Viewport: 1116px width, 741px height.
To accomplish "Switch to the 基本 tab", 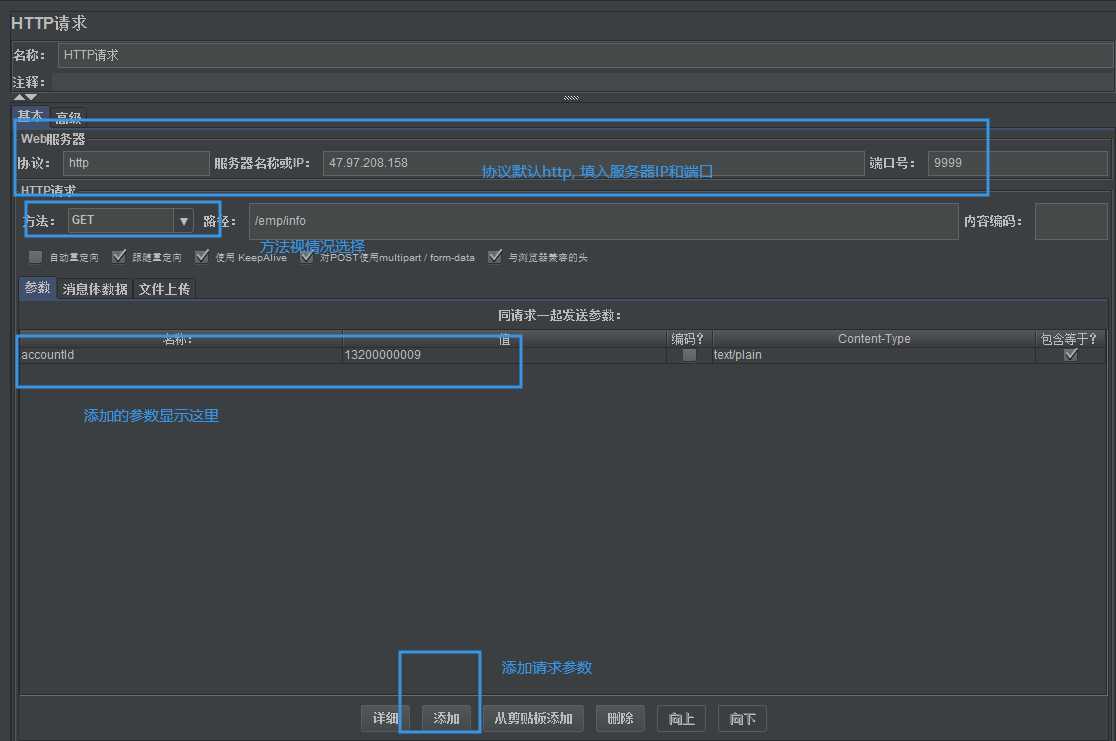I will (31, 115).
